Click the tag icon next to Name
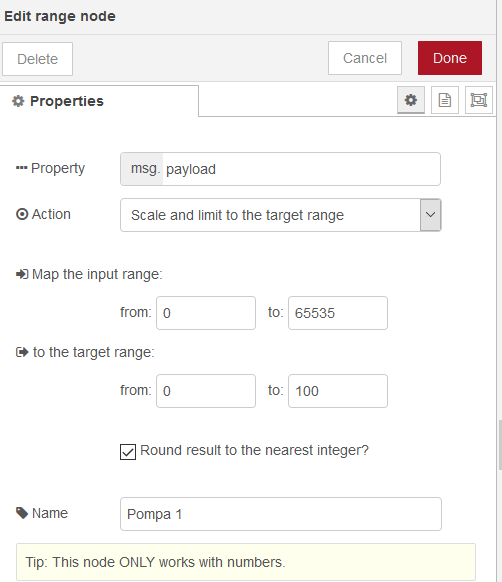Viewport: 502px width, 582px height. click(22, 513)
